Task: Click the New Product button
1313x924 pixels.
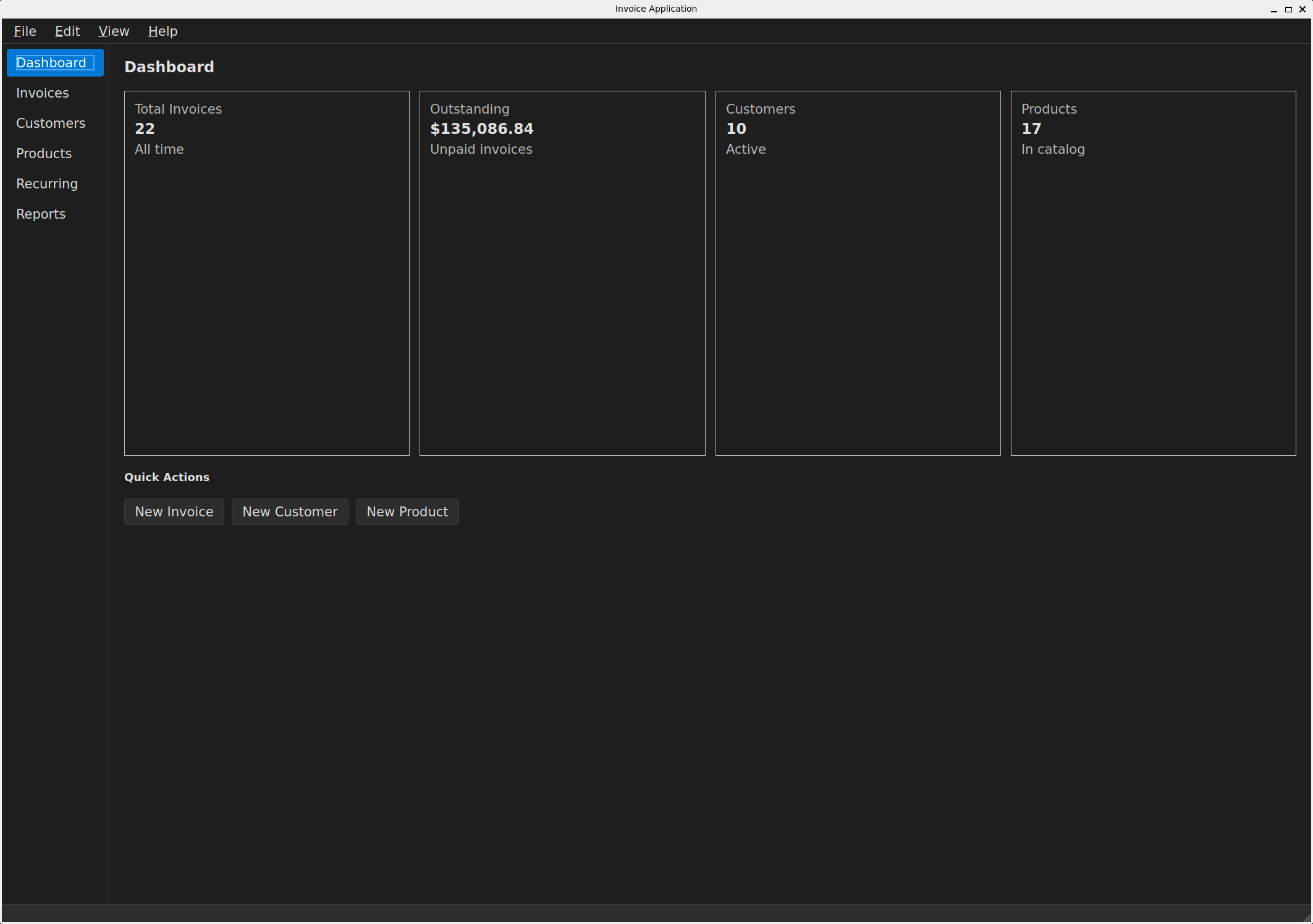Action: [x=407, y=511]
